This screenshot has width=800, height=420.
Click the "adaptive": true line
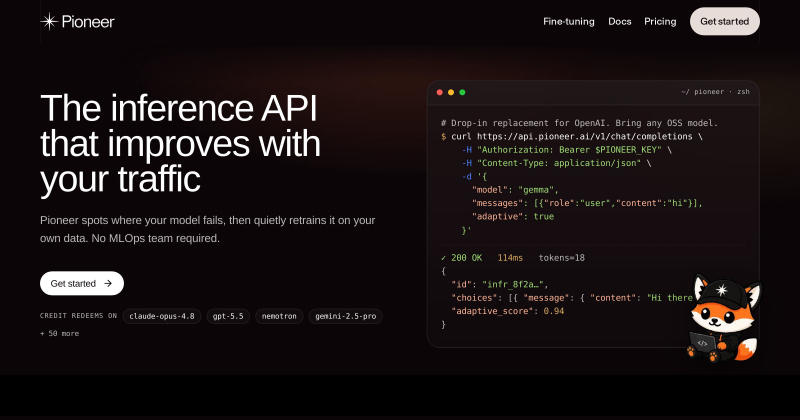(x=513, y=216)
